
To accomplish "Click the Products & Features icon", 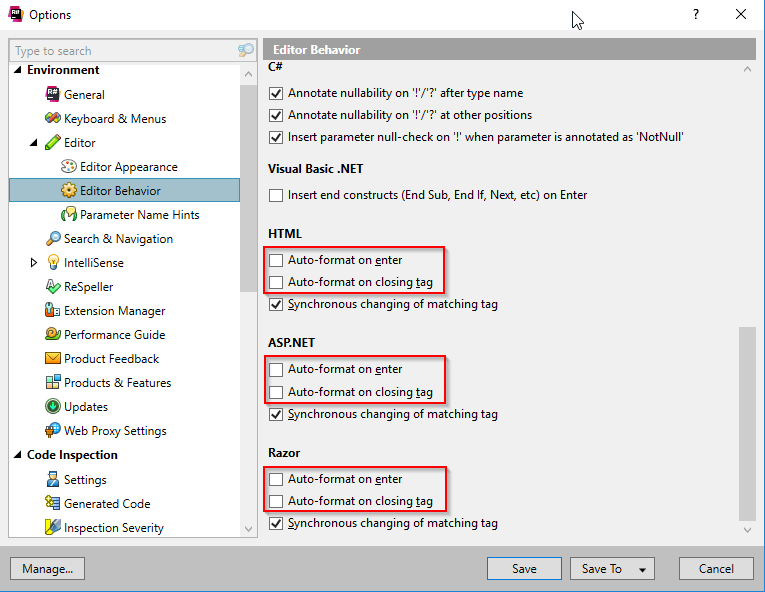I will pyautogui.click(x=53, y=382).
